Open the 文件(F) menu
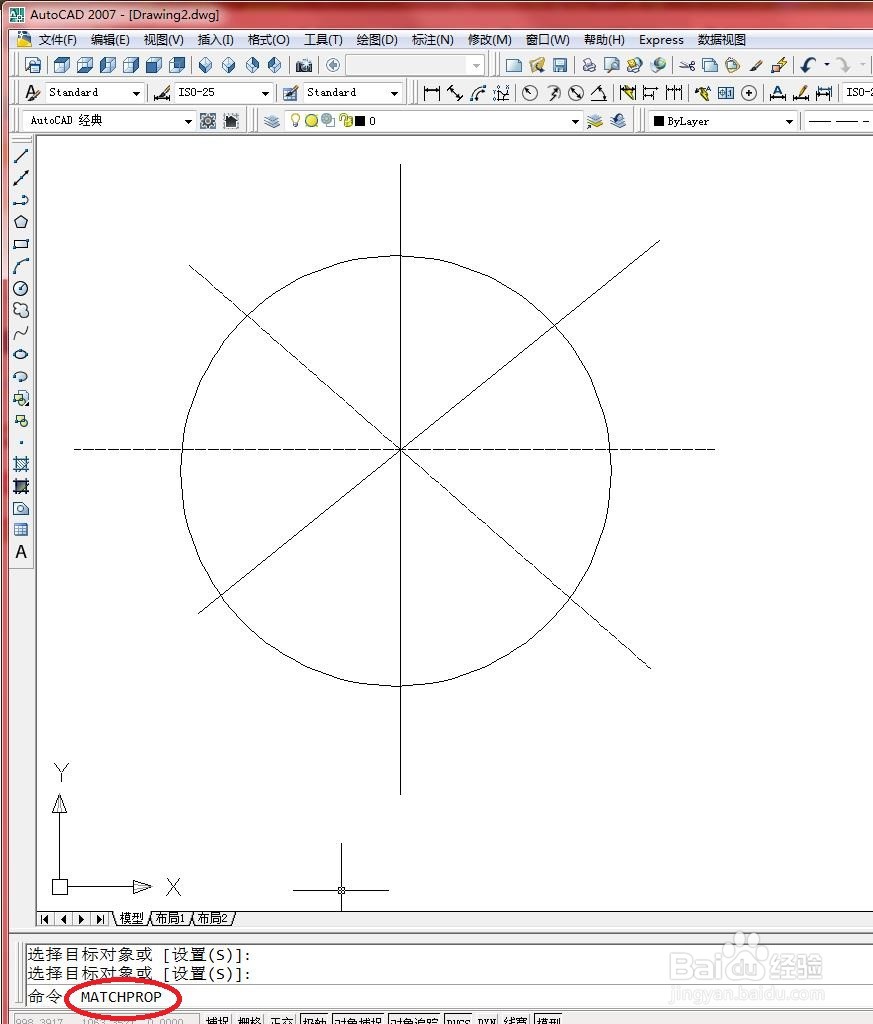The height and width of the screenshot is (1024, 873). [x=57, y=40]
